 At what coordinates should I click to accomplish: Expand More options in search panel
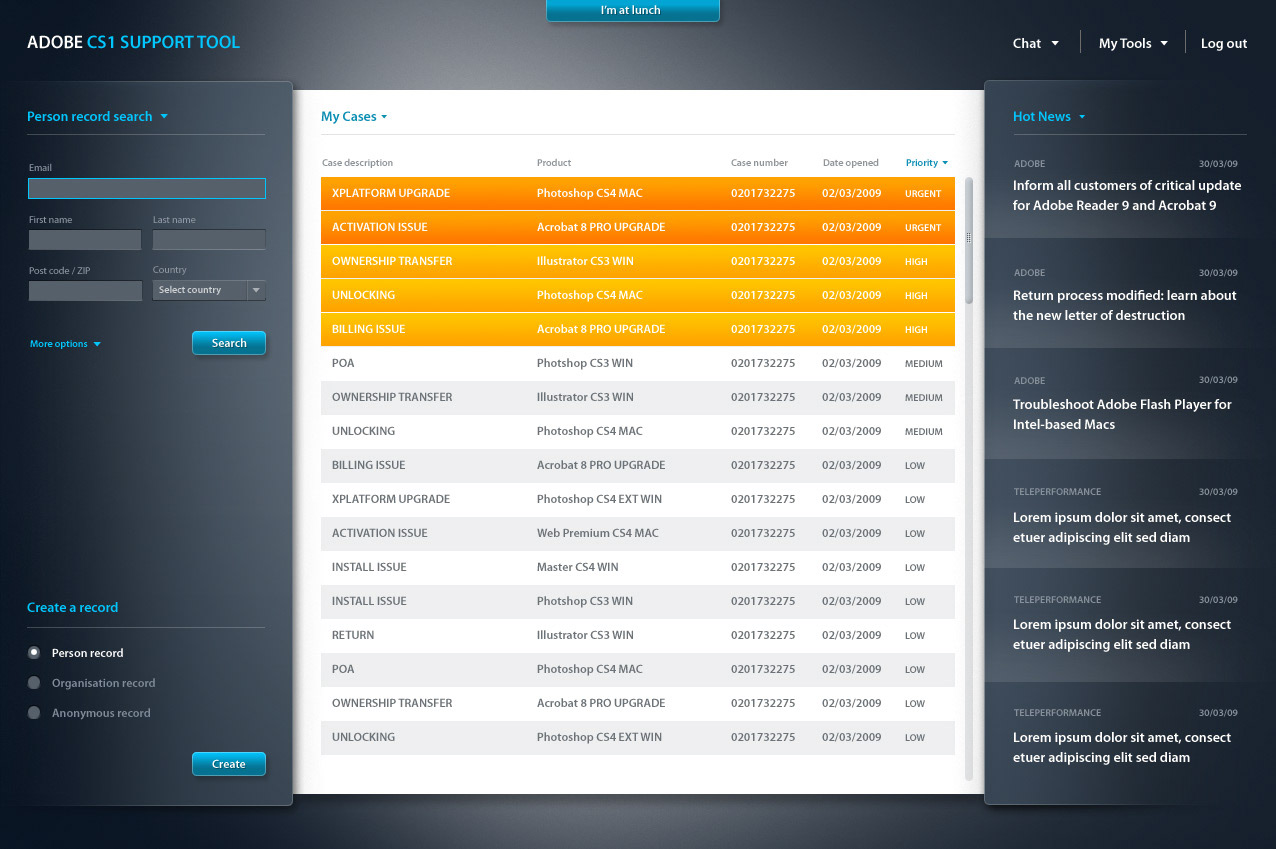click(x=65, y=344)
